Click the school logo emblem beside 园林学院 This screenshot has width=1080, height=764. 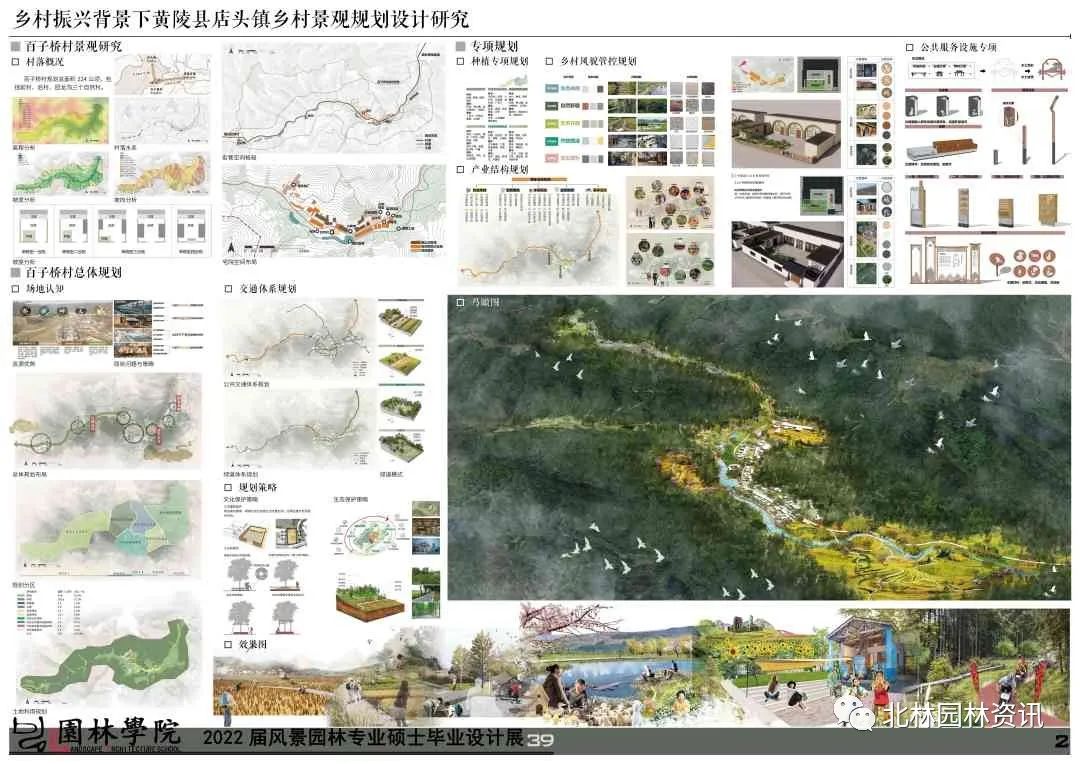point(30,736)
